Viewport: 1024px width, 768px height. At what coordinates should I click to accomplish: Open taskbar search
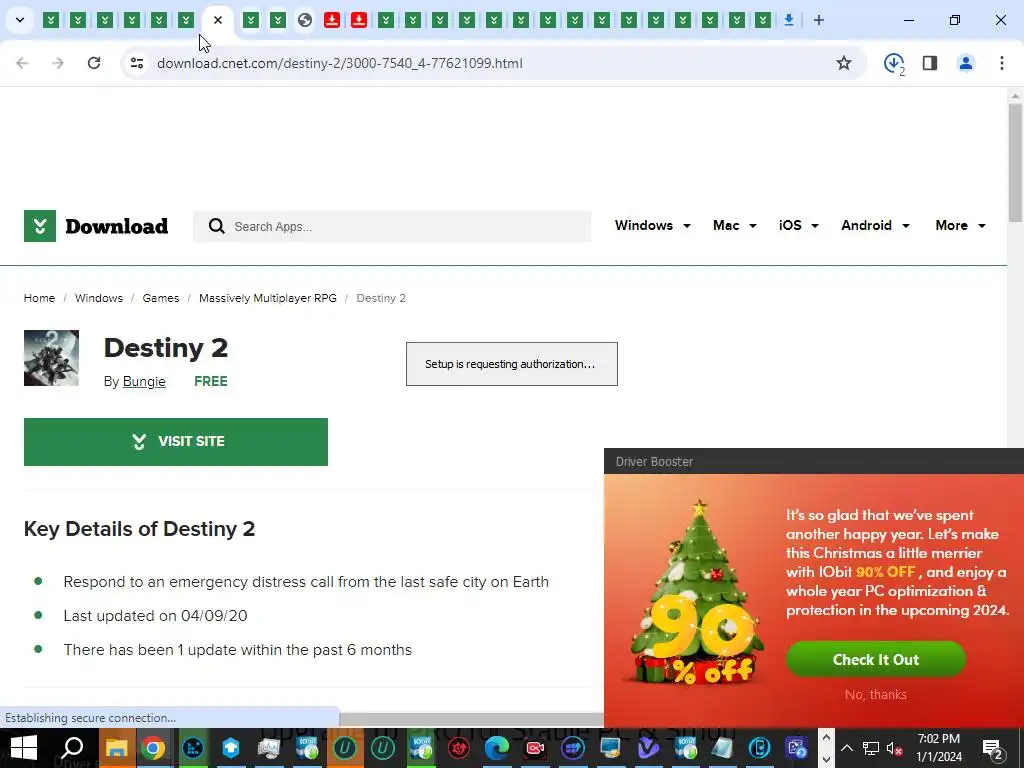pyautogui.click(x=72, y=748)
